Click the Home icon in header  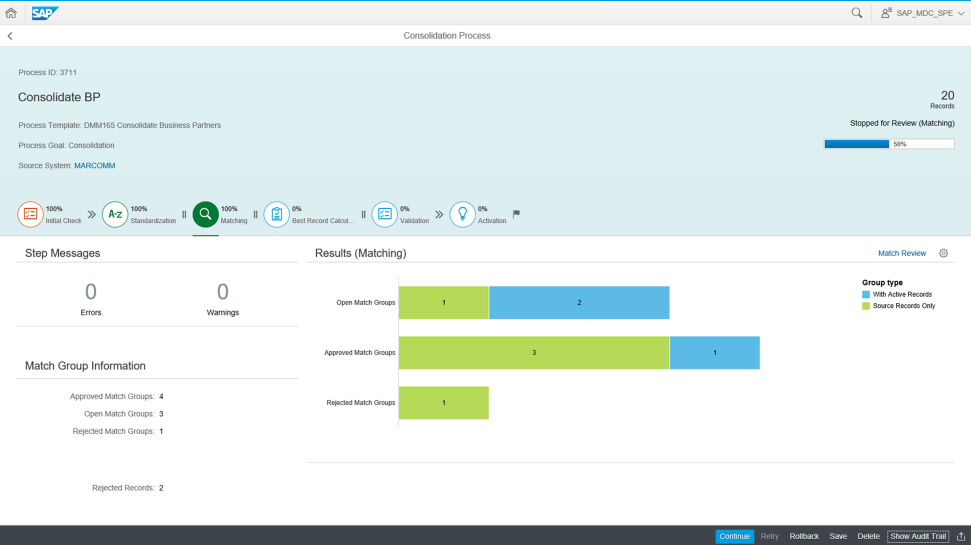tap(11, 13)
